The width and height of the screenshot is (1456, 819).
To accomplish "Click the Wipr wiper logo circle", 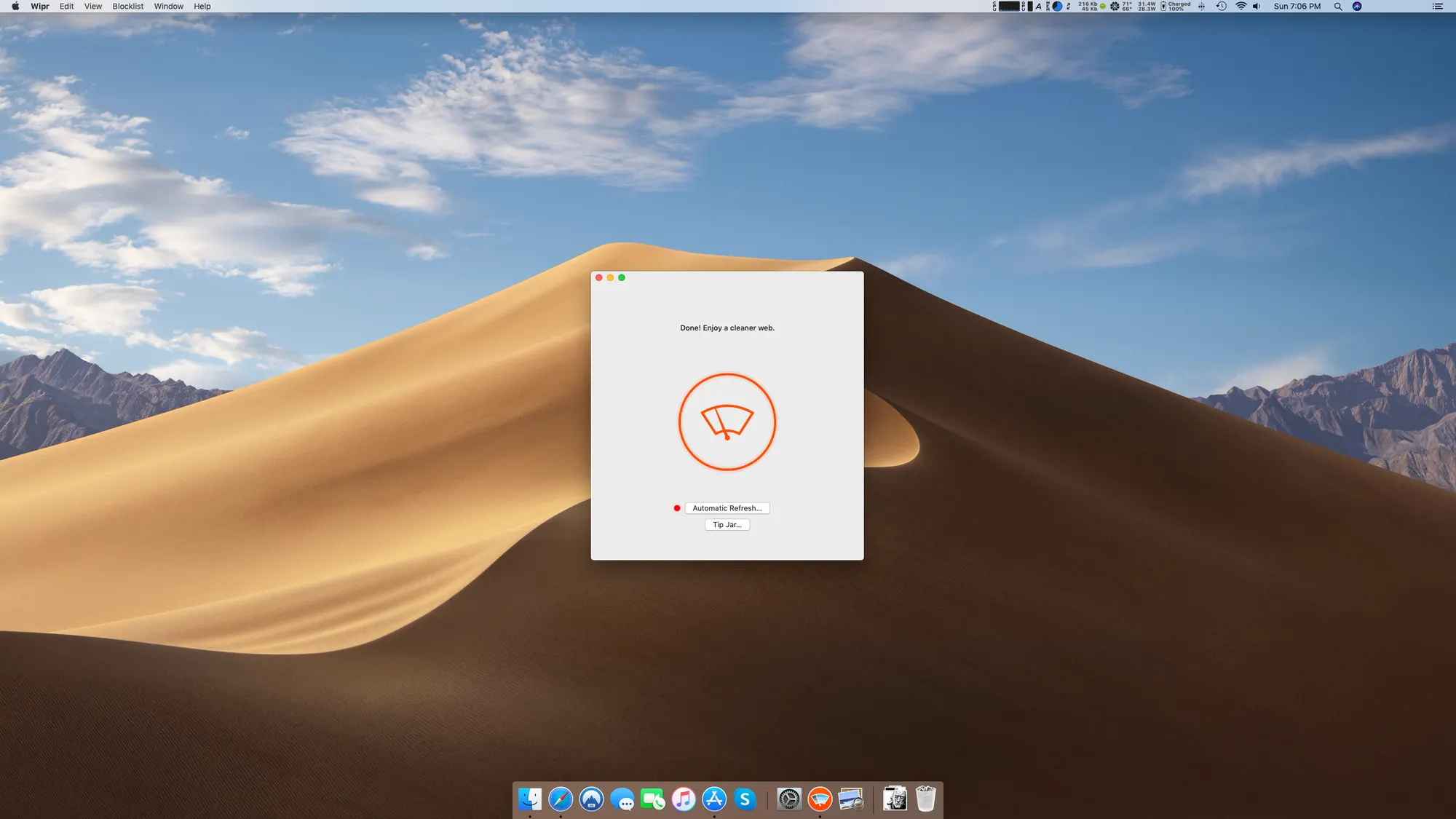I will (727, 422).
